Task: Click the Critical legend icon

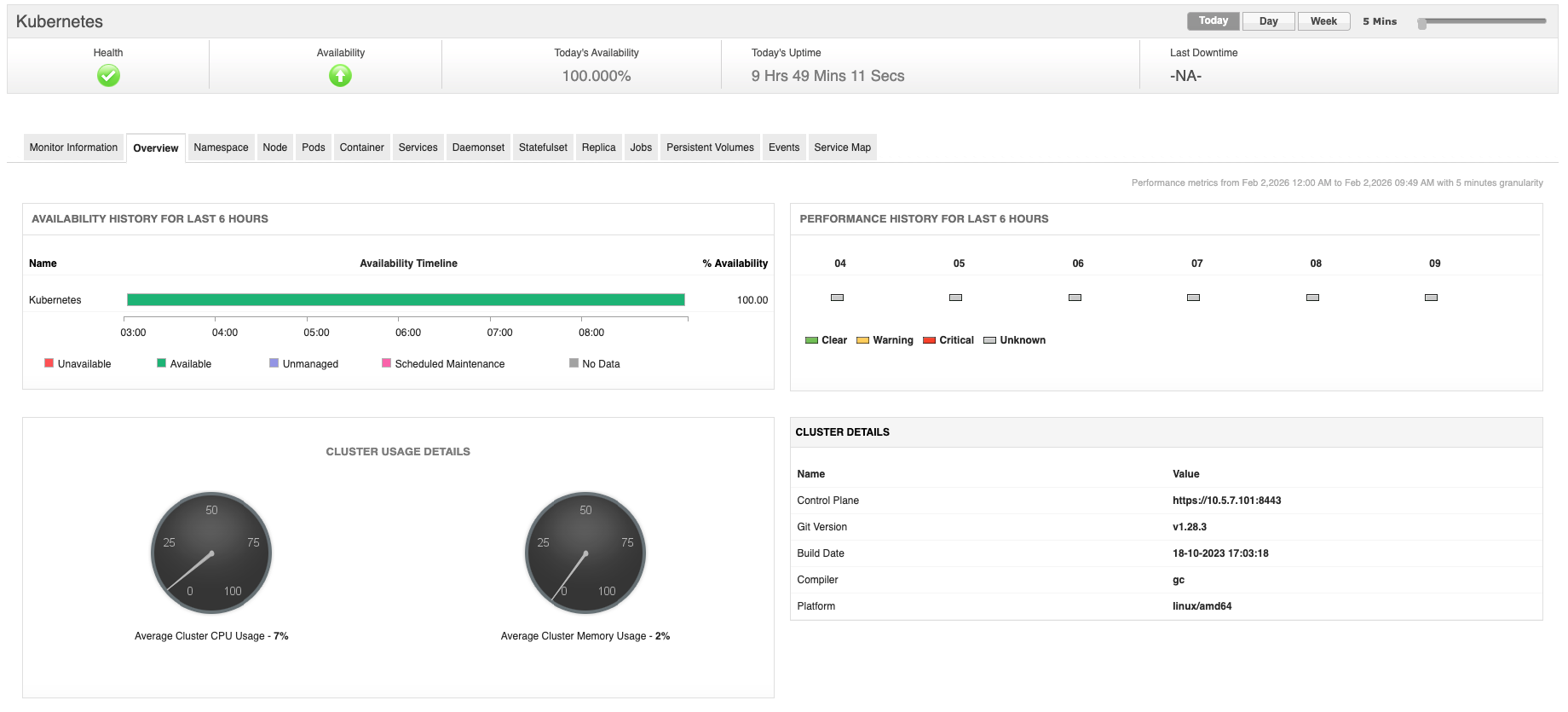Action: (929, 340)
